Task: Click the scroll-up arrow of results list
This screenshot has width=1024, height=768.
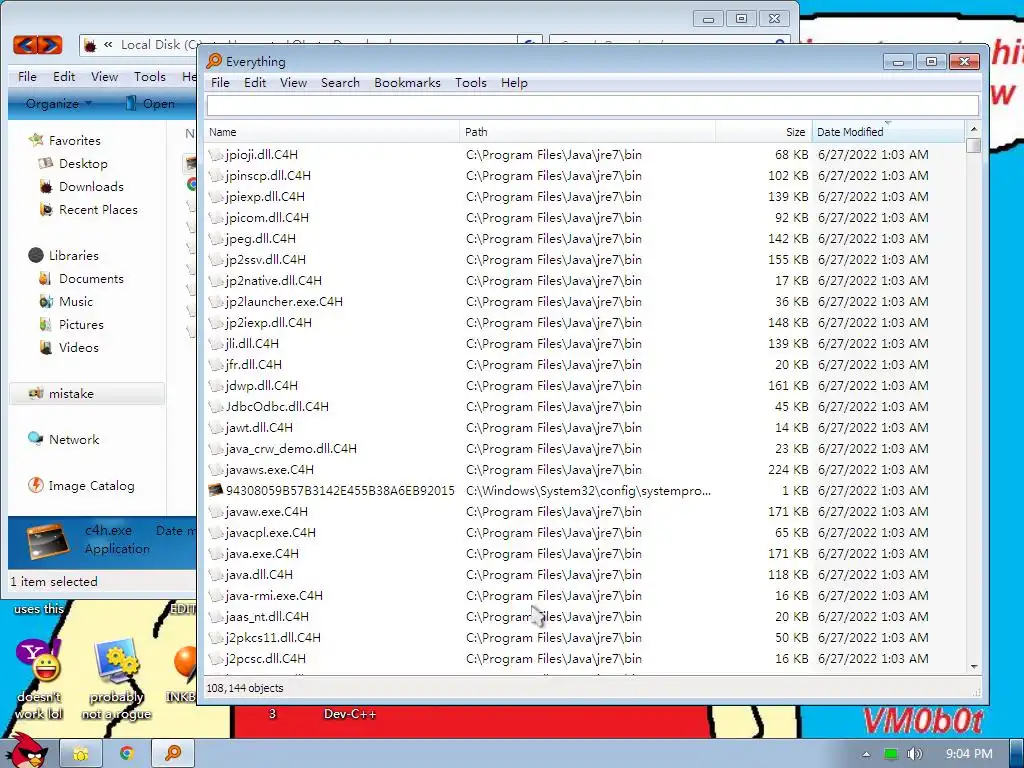Action: click(x=974, y=129)
